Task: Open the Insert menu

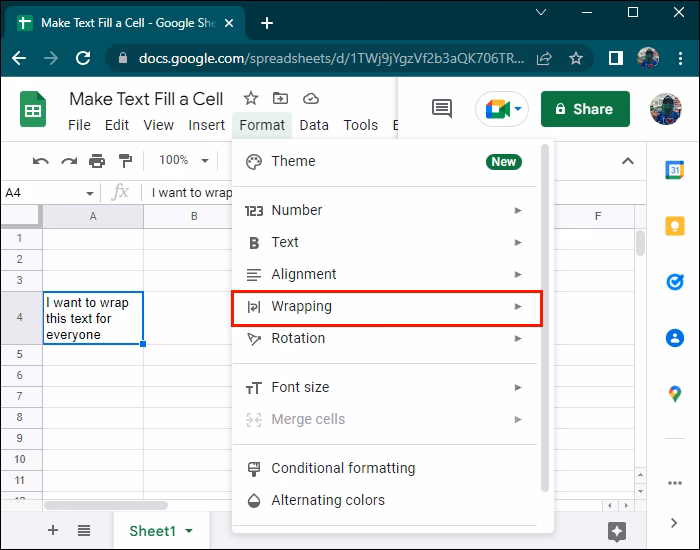Action: (x=206, y=125)
